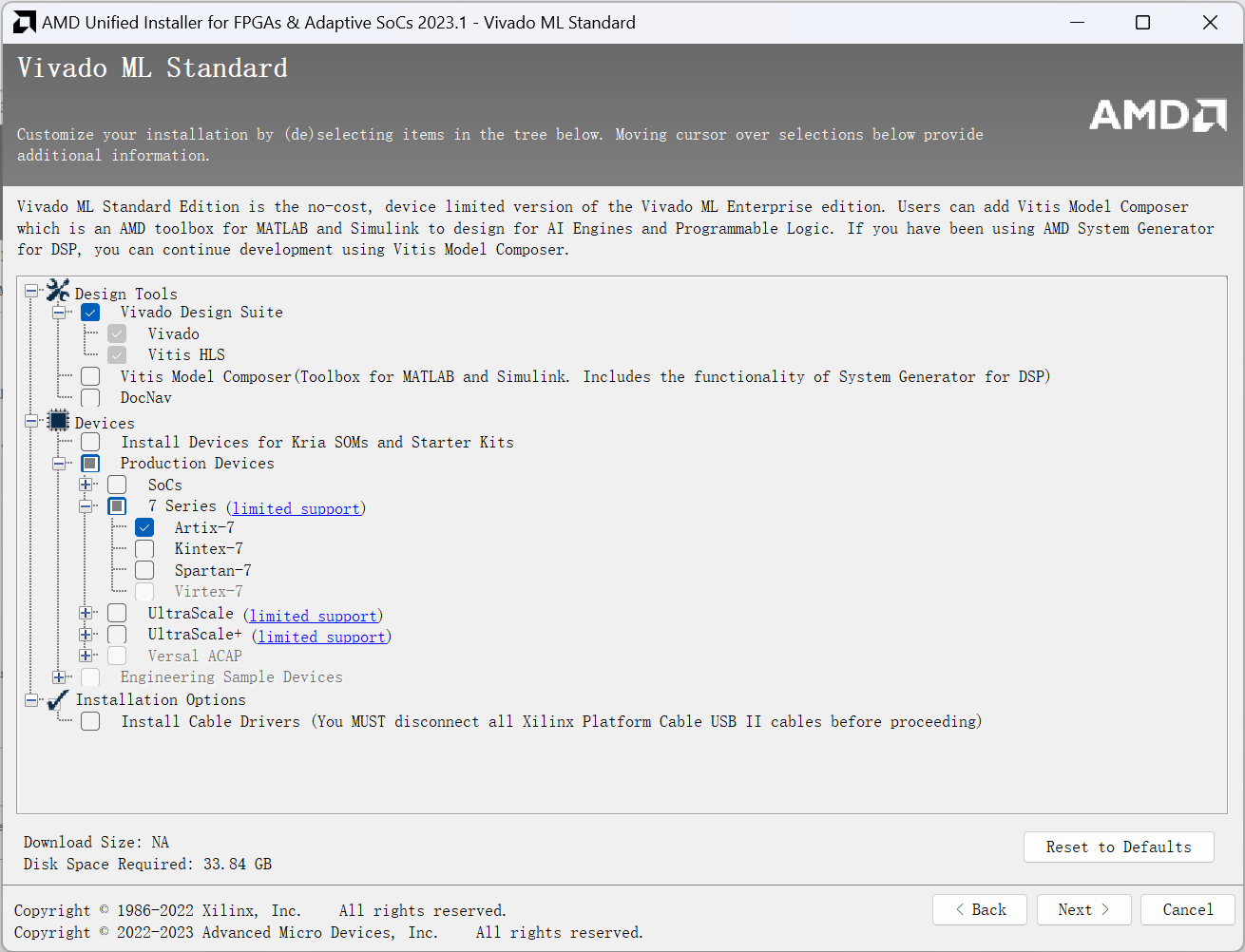
Task: Open 7 Series limited support link
Action: pyautogui.click(x=296, y=508)
